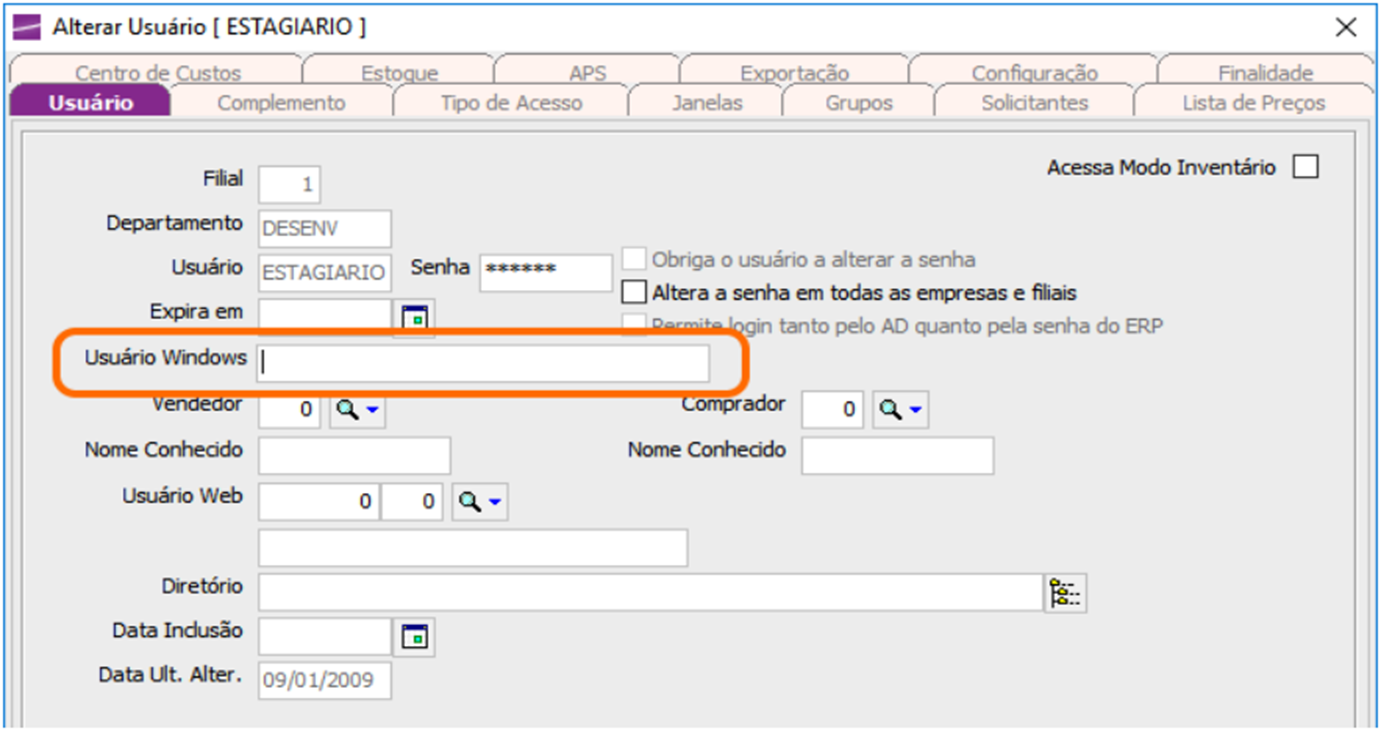The width and height of the screenshot is (1381, 734).
Task: Go to the Lista de Preços tab
Action: [x=1253, y=103]
